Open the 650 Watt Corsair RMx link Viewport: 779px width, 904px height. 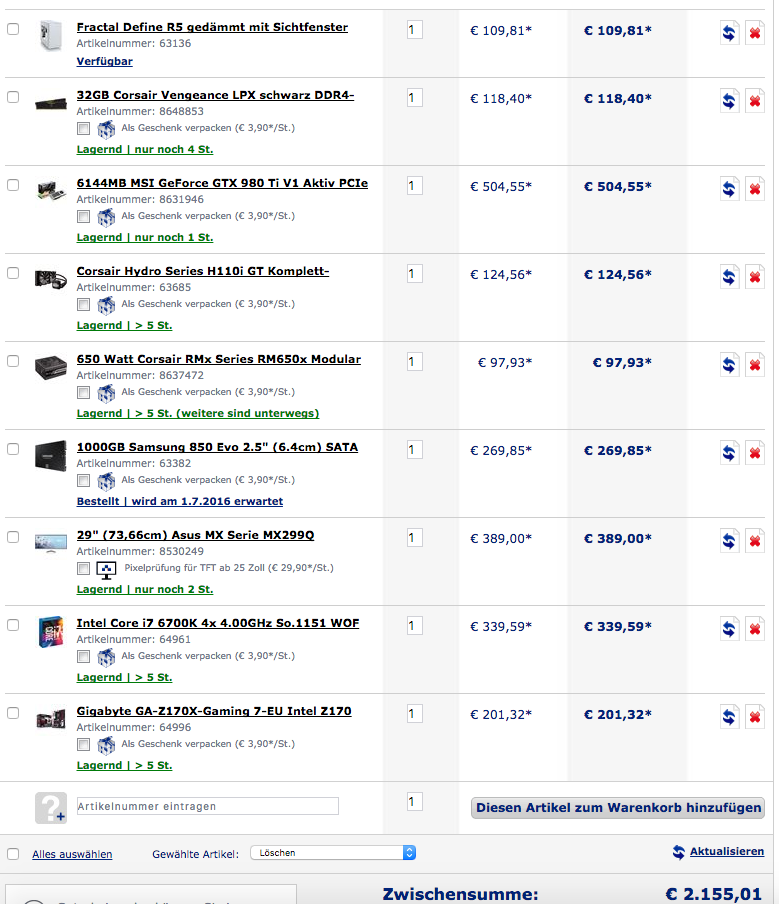(x=219, y=359)
